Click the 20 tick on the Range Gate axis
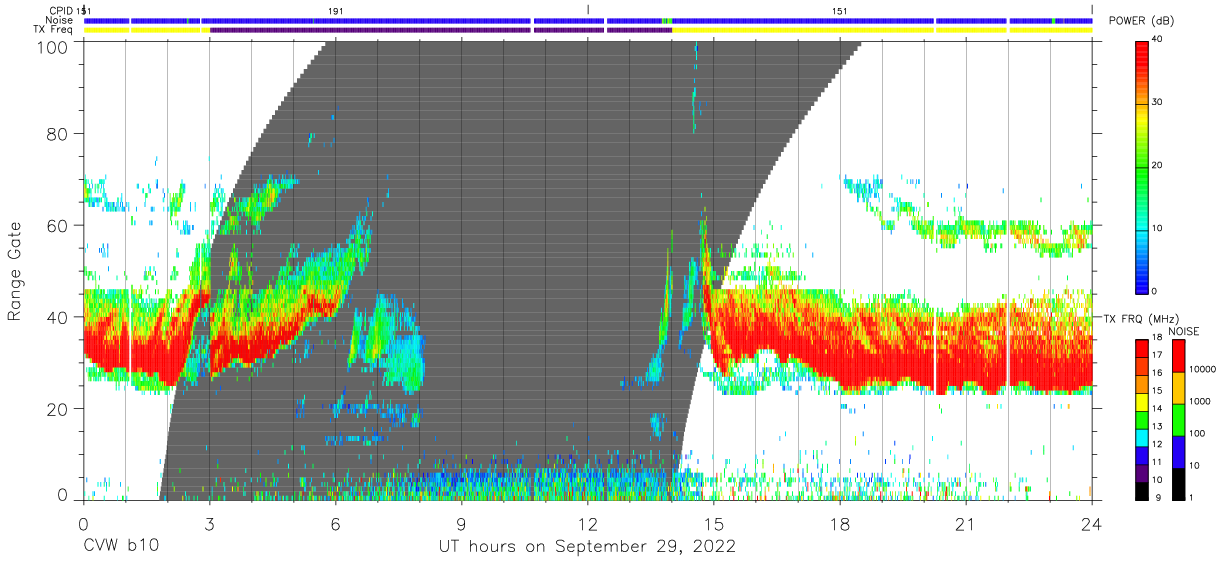 [58, 409]
